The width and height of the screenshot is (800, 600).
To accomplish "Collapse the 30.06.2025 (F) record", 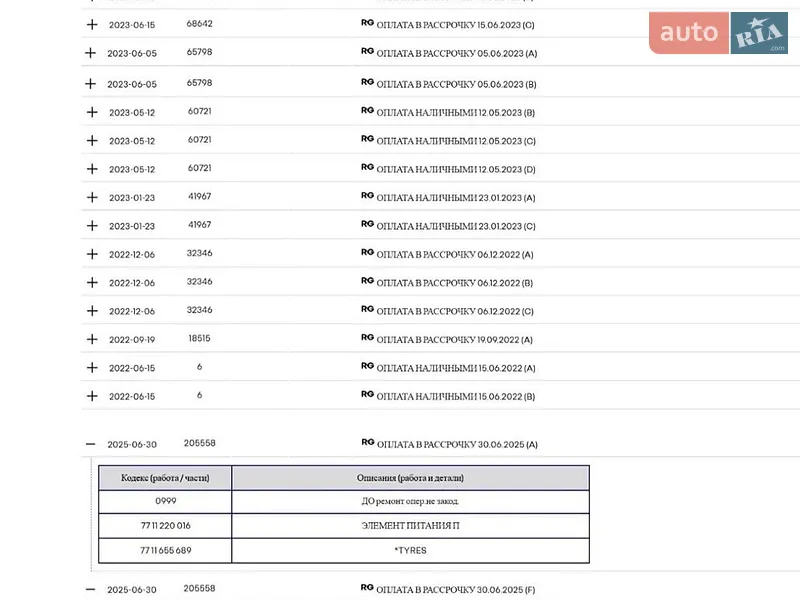I will (90, 589).
